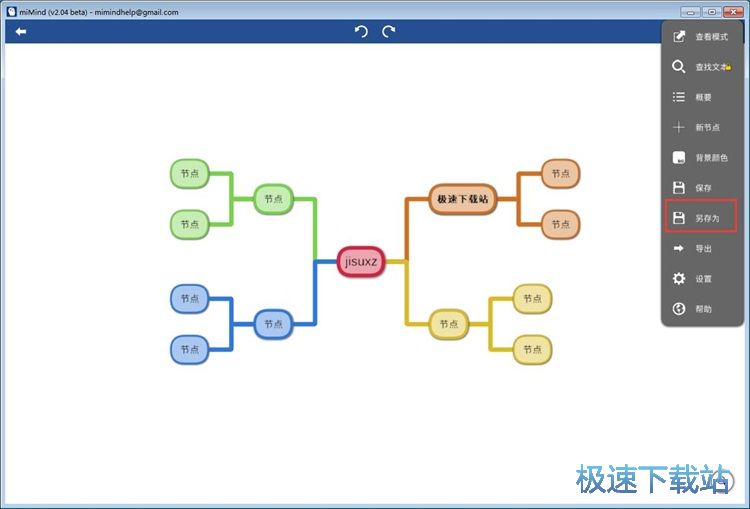Redo the last undone action
Screen dimensions: 750x509
388,32
